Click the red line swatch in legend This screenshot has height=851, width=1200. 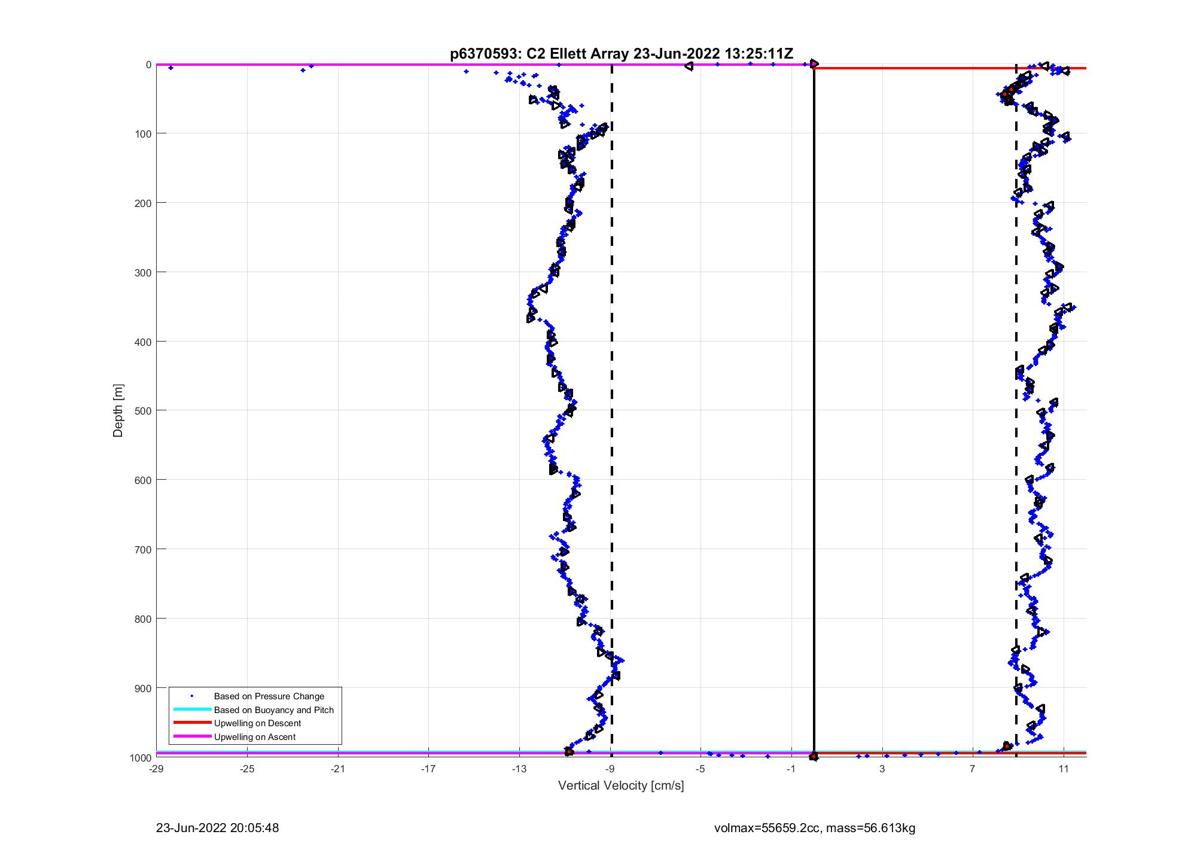click(191, 723)
